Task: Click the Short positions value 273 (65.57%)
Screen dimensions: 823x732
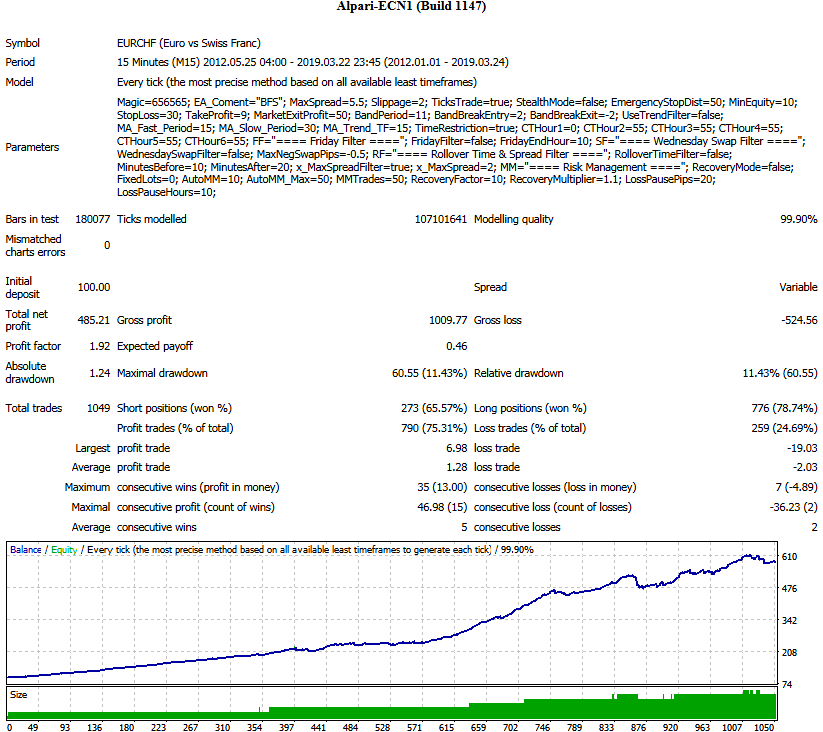Action: (x=434, y=408)
